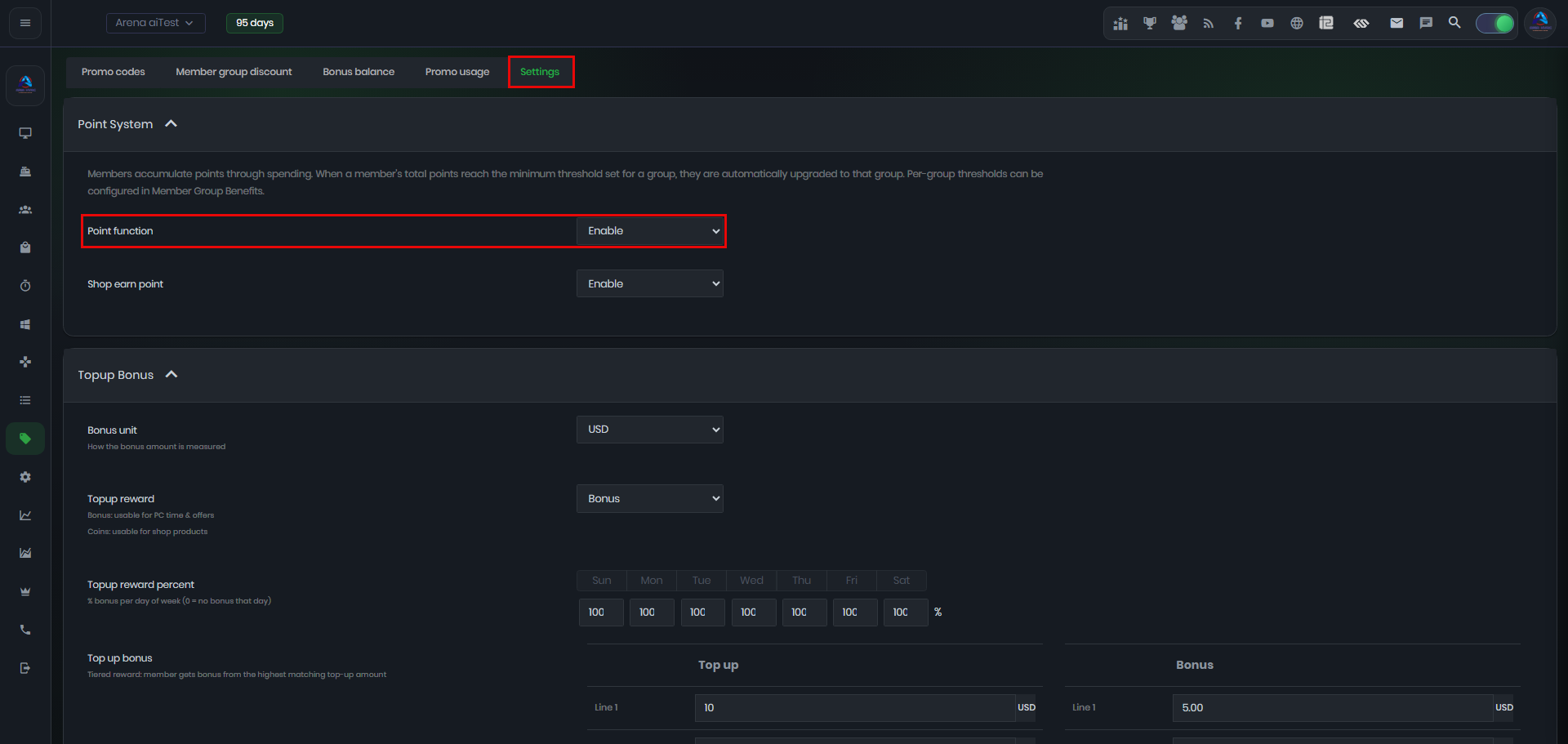Viewport: 1568px width, 744px height.
Task: Click the Thursday topup percent field
Action: [804, 613]
